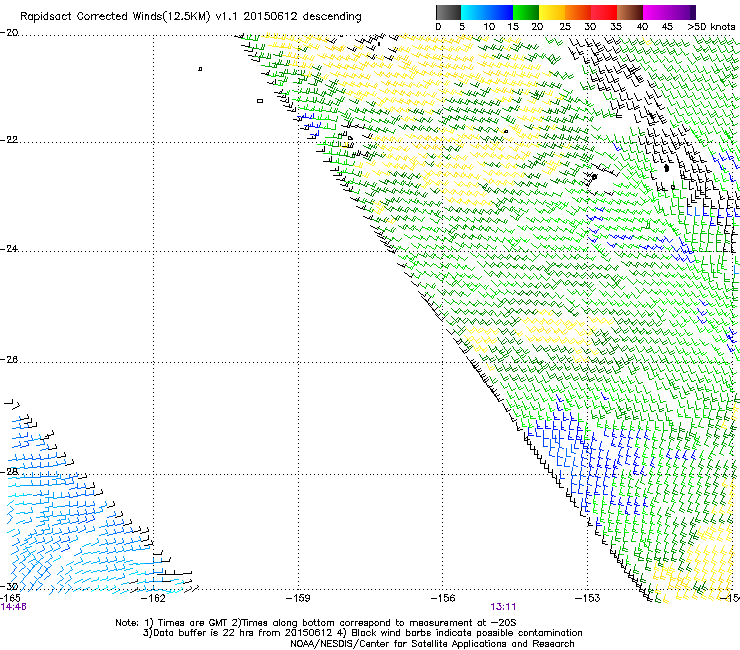Click the red 30-35 knots color band

[604, 12]
